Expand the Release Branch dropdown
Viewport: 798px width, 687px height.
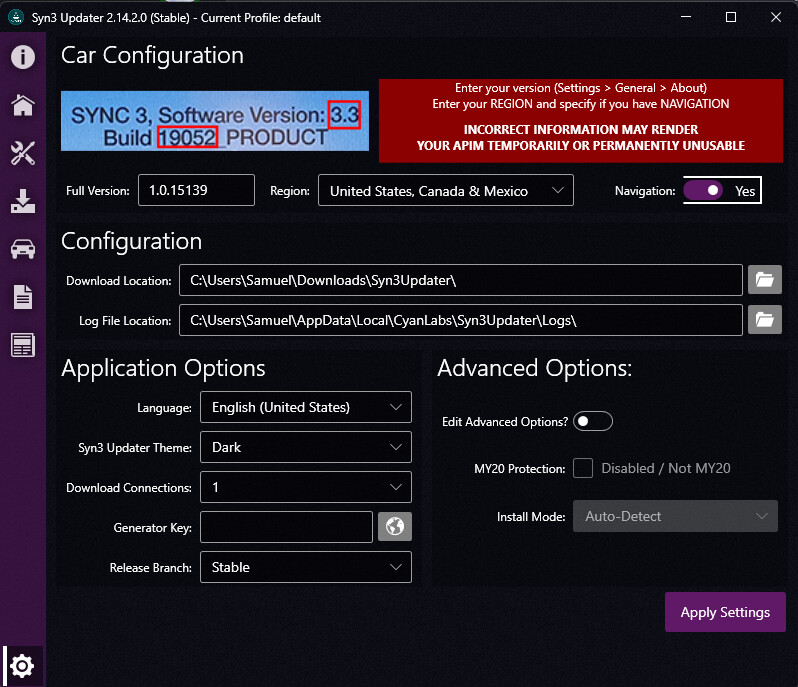coord(305,567)
